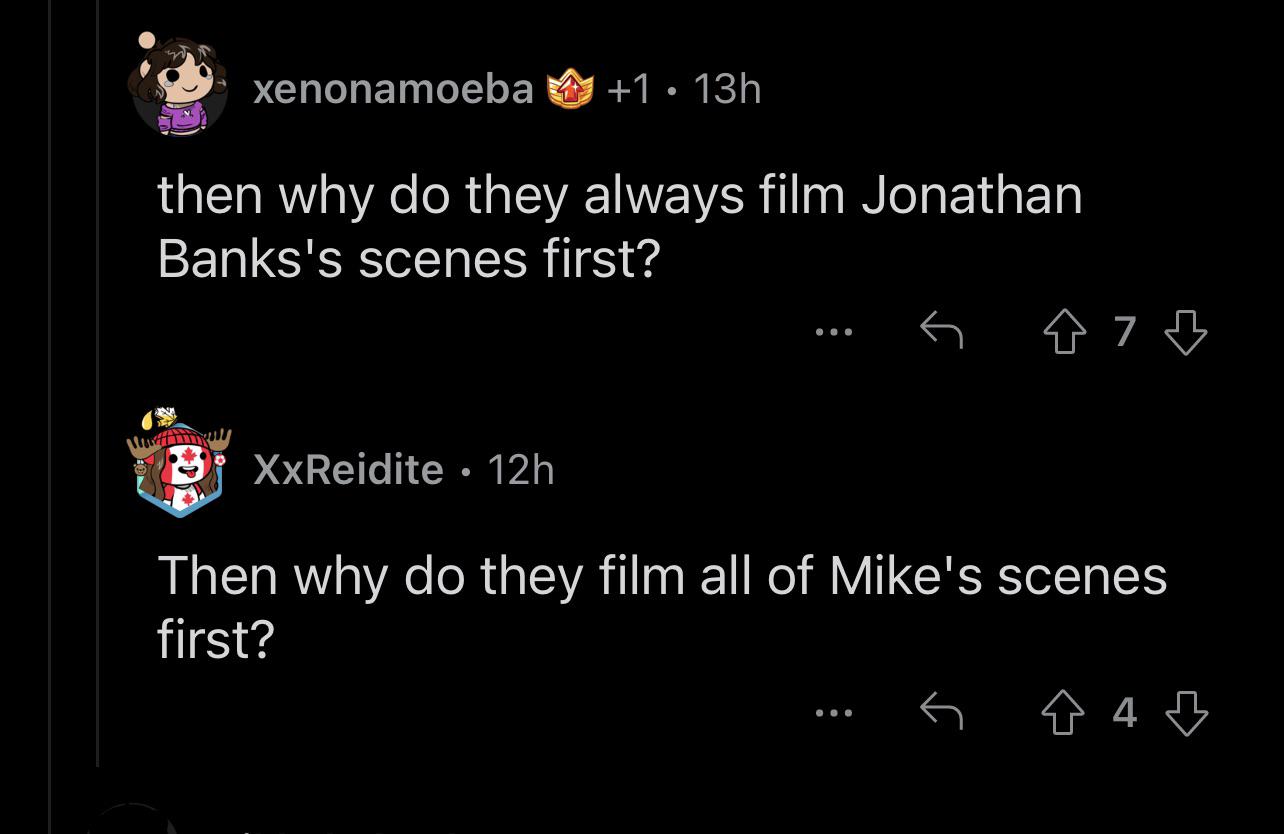Visit xenonamoeba's user profile link
Viewport: 1284px width, 834px height.
click(x=393, y=89)
